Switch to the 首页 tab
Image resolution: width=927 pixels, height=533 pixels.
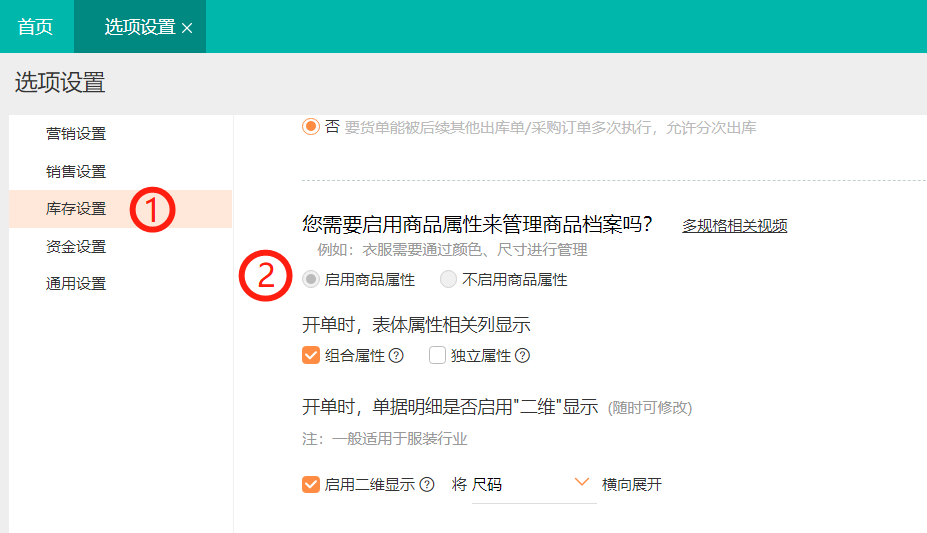pos(35,27)
